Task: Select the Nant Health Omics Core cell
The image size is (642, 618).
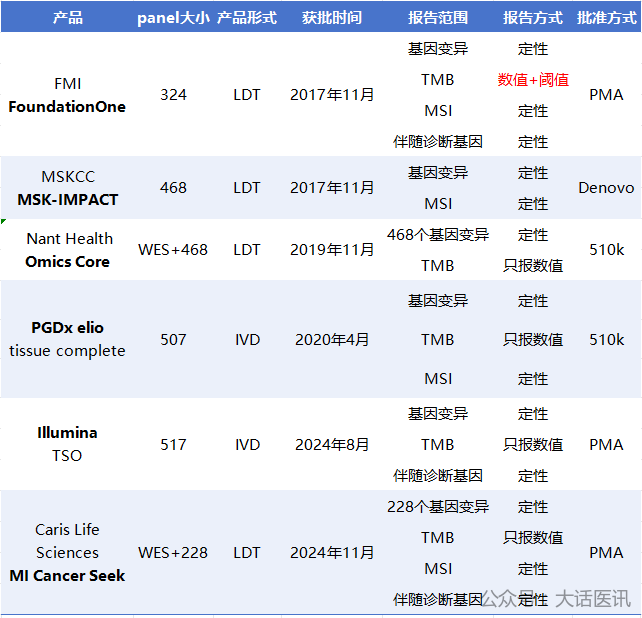Action: [x=68, y=250]
